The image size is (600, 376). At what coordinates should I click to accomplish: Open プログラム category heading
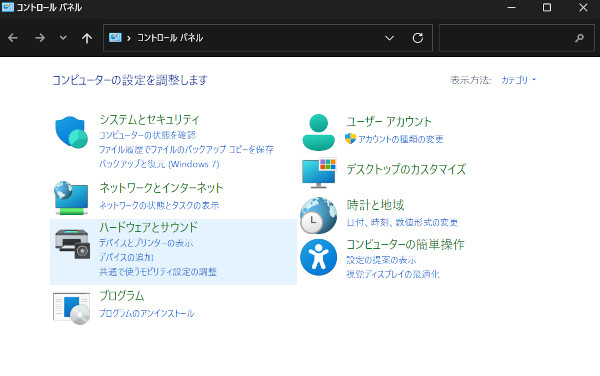pyautogui.click(x=122, y=296)
